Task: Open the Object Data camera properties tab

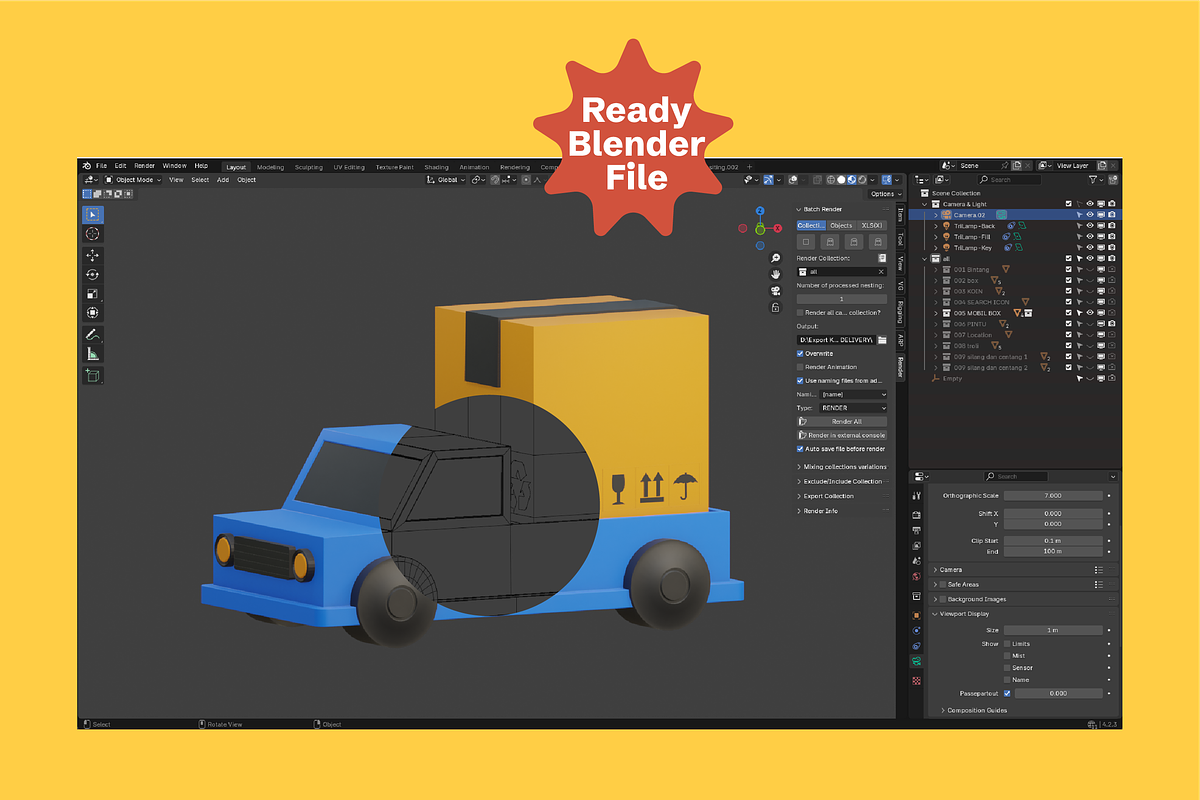Action: 916,662
